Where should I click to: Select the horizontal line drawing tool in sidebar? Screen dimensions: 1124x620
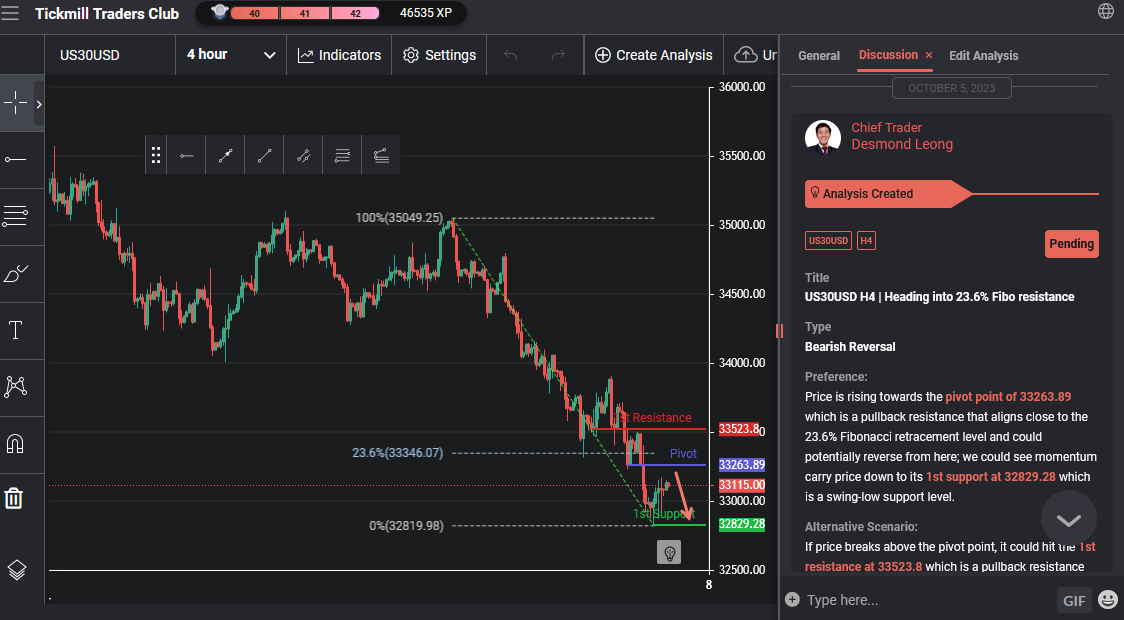coord(15,159)
